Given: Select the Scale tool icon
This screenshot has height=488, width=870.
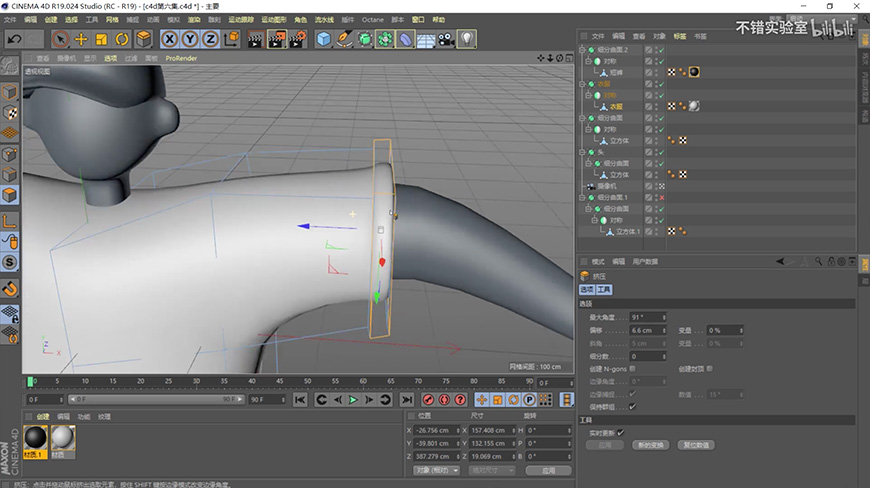Looking at the screenshot, I should click(x=102, y=39).
